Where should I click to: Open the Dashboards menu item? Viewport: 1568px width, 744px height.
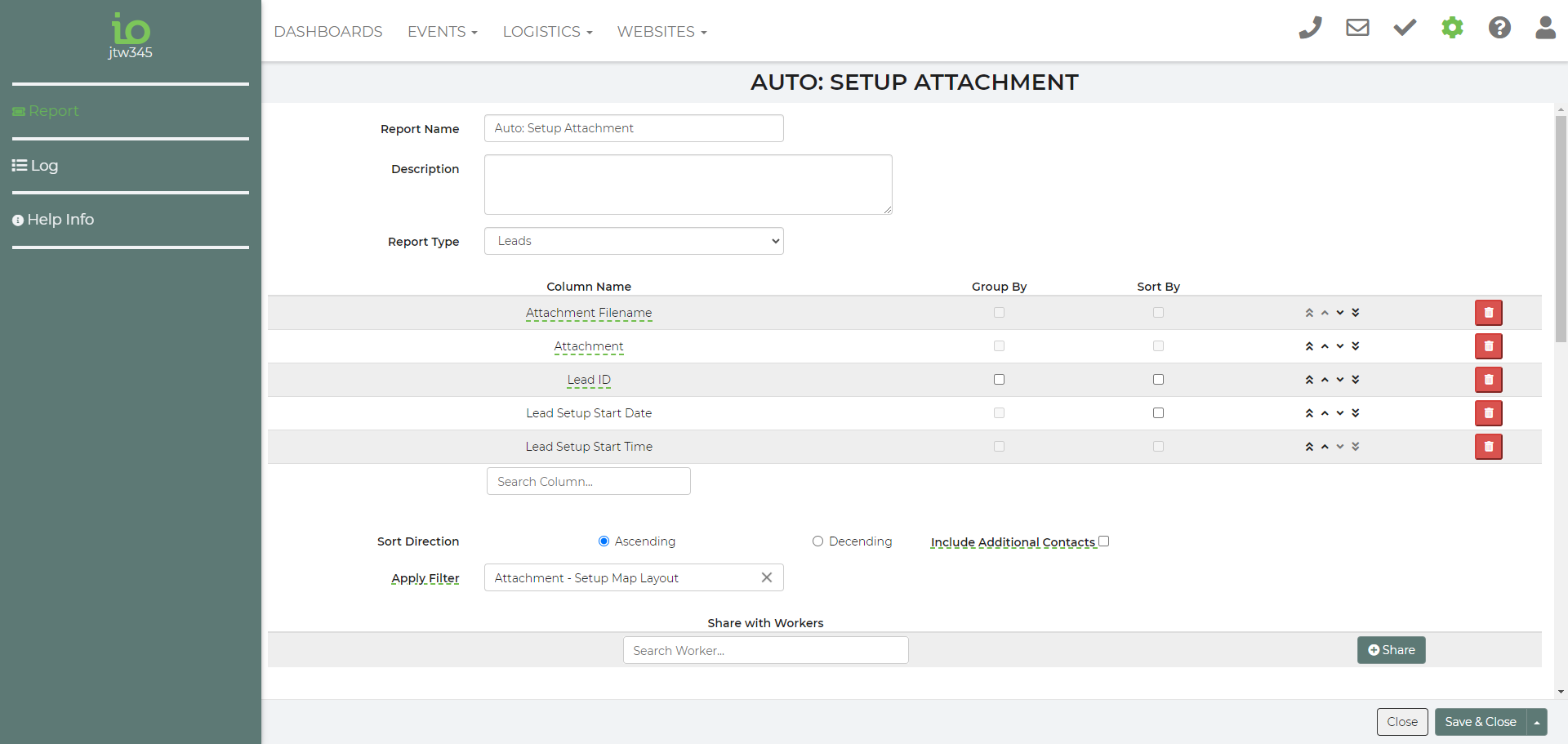tap(328, 32)
